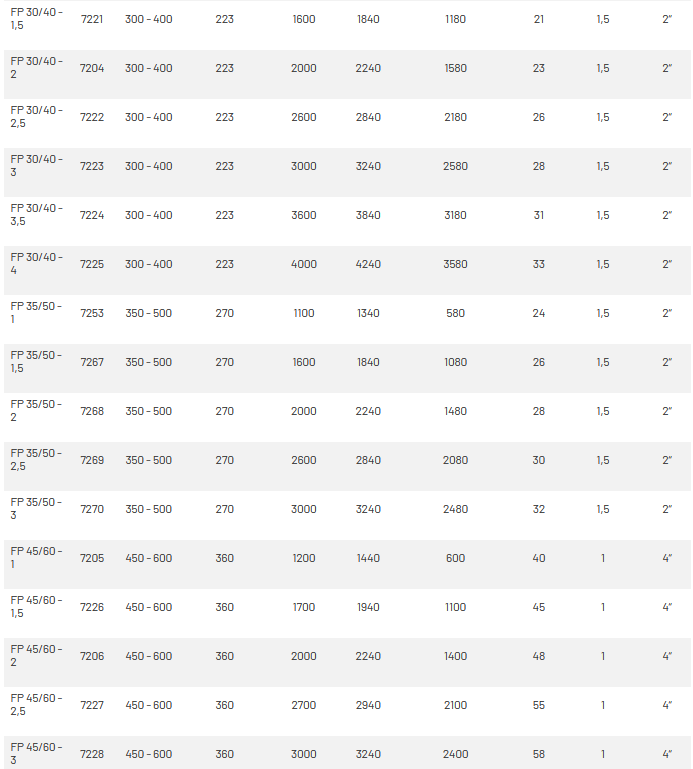This screenshot has width=693, height=769.
Task: Click article number 7206
Action: click(92, 656)
